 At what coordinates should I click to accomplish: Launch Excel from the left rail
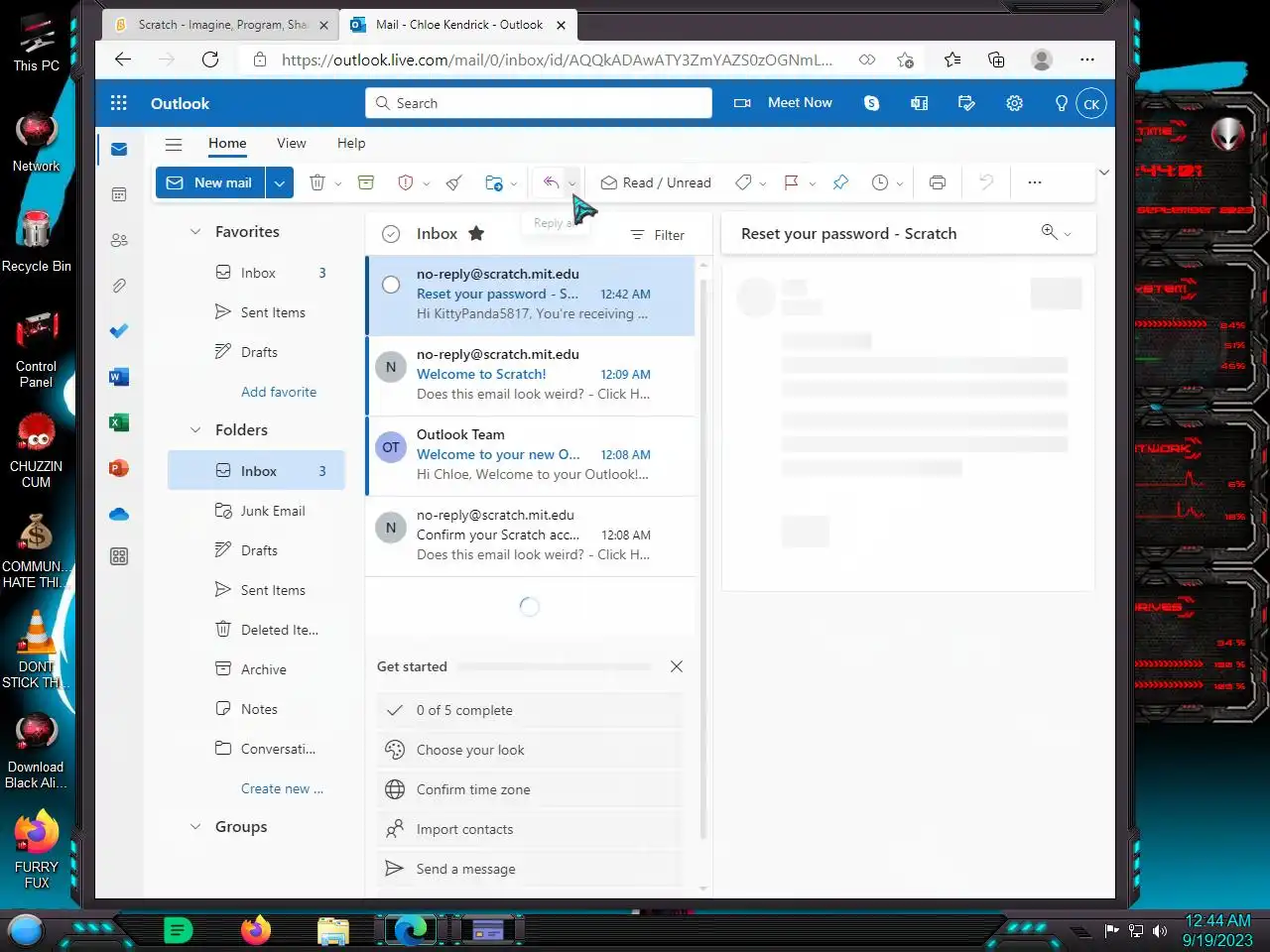click(x=119, y=422)
